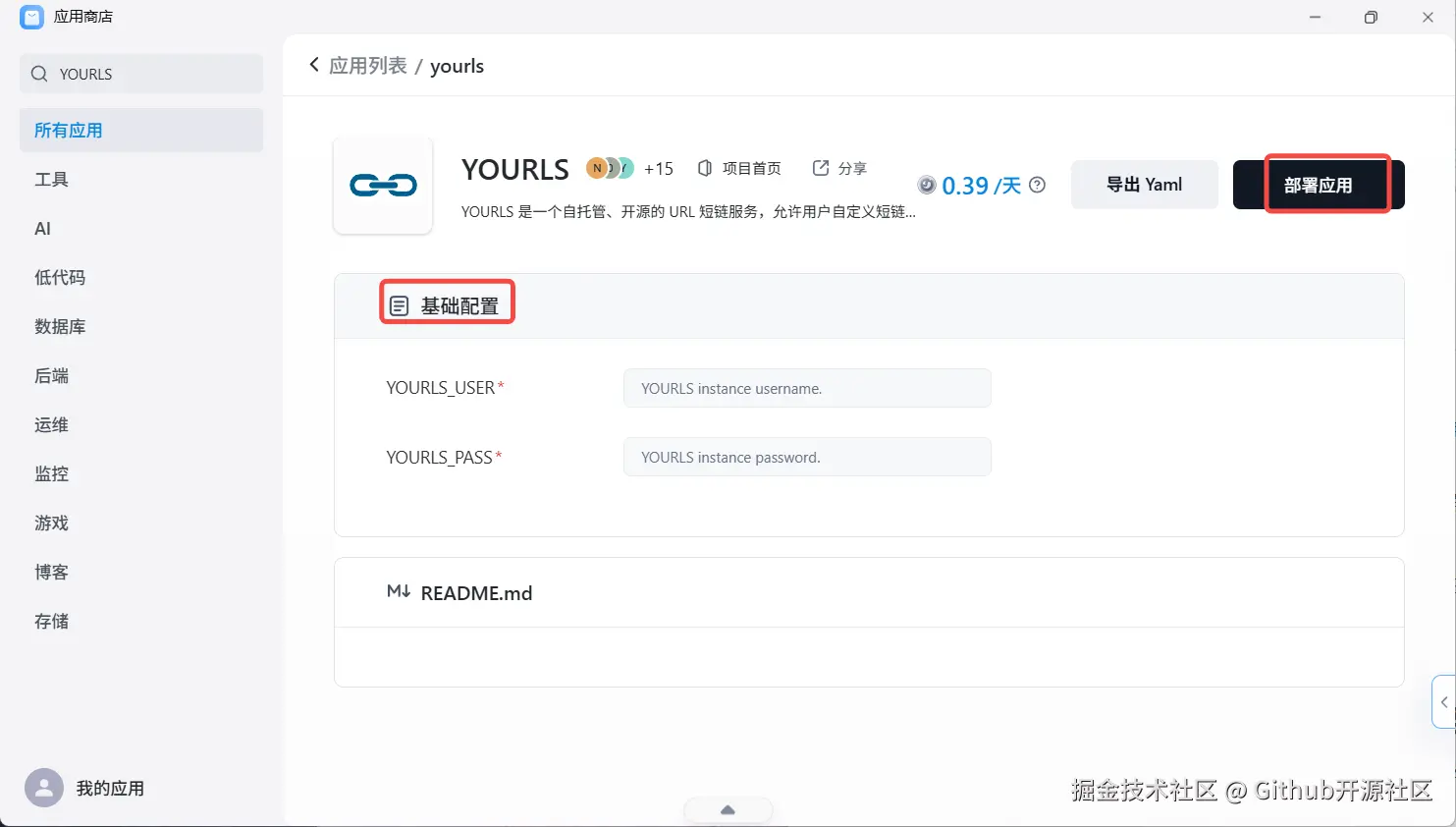1456x827 pixels.
Task: Expand the bottom panel arrow handle
Action: (728, 810)
